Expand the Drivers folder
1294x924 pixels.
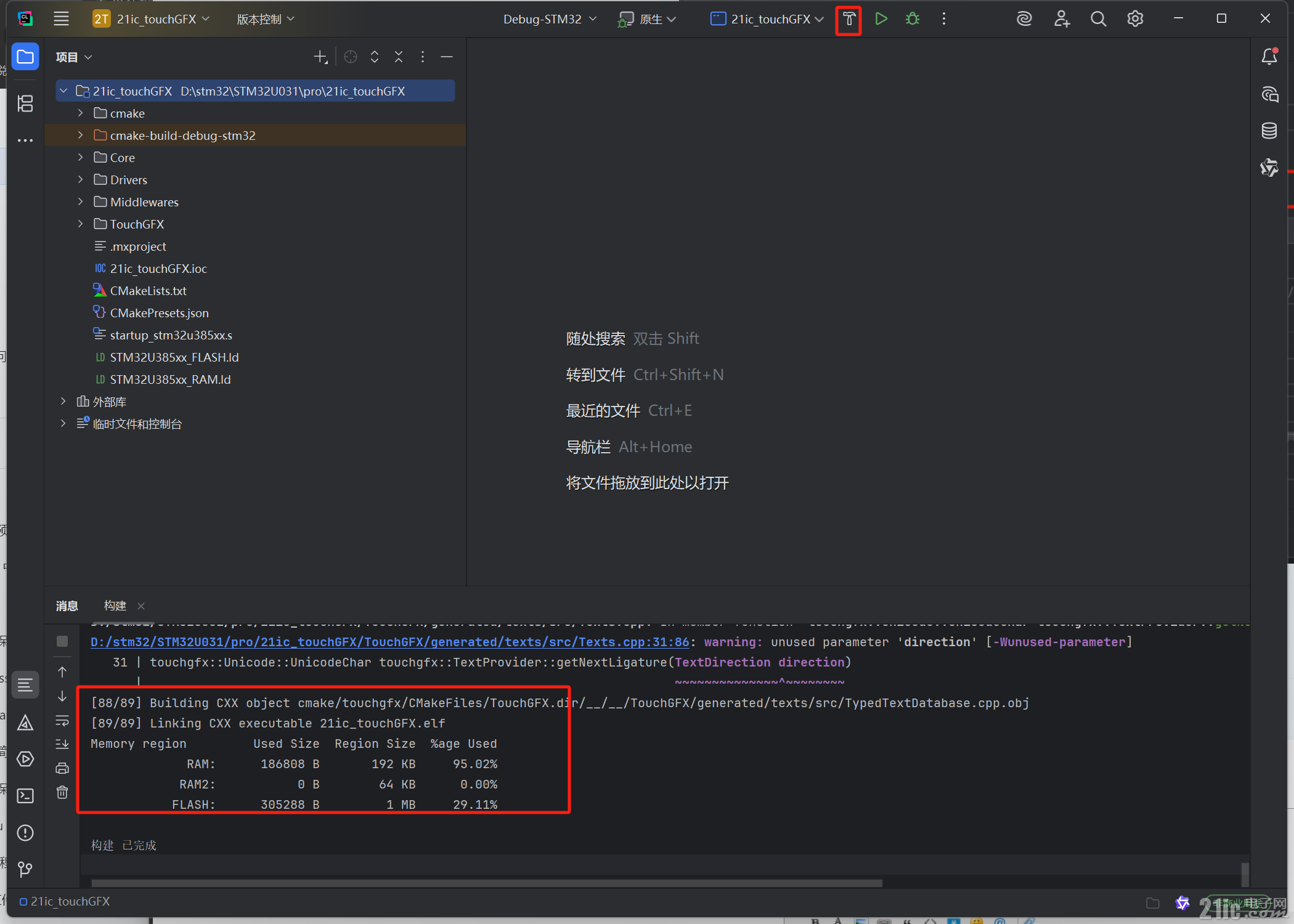(x=80, y=180)
